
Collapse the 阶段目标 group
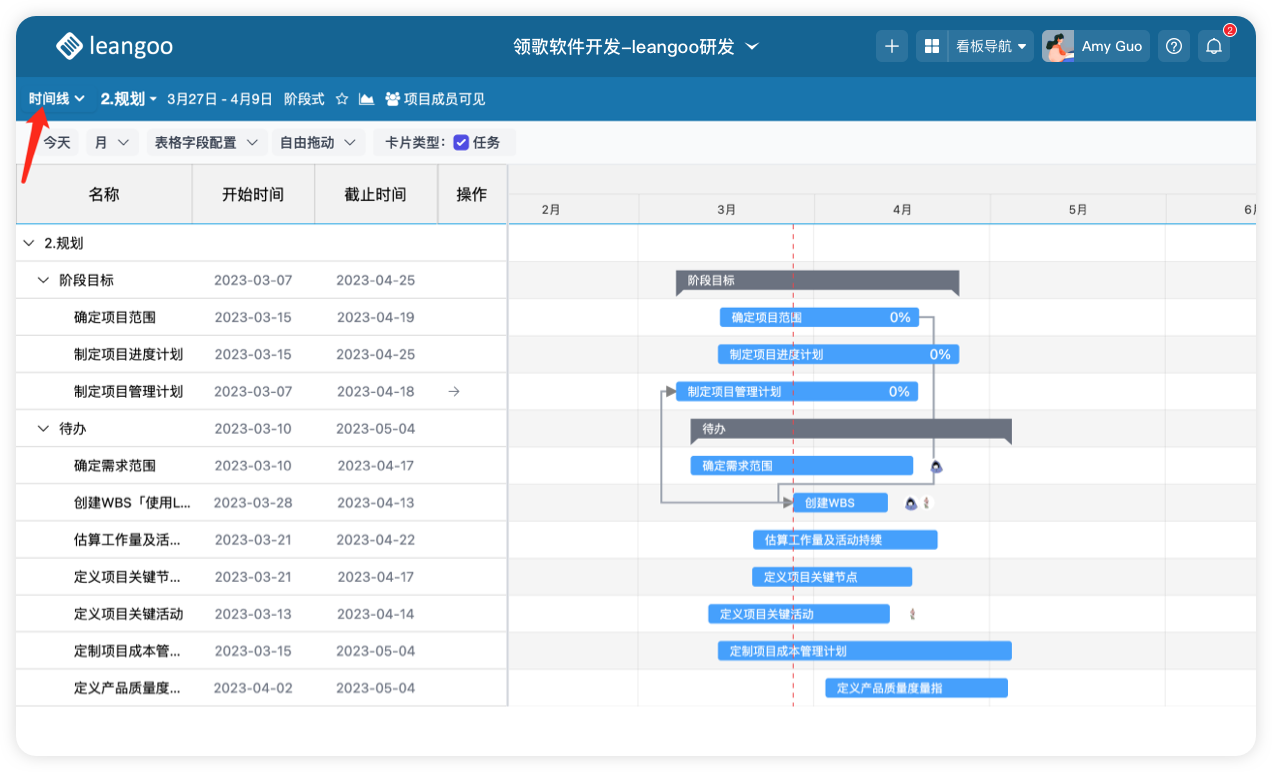pyautogui.click(x=43, y=280)
